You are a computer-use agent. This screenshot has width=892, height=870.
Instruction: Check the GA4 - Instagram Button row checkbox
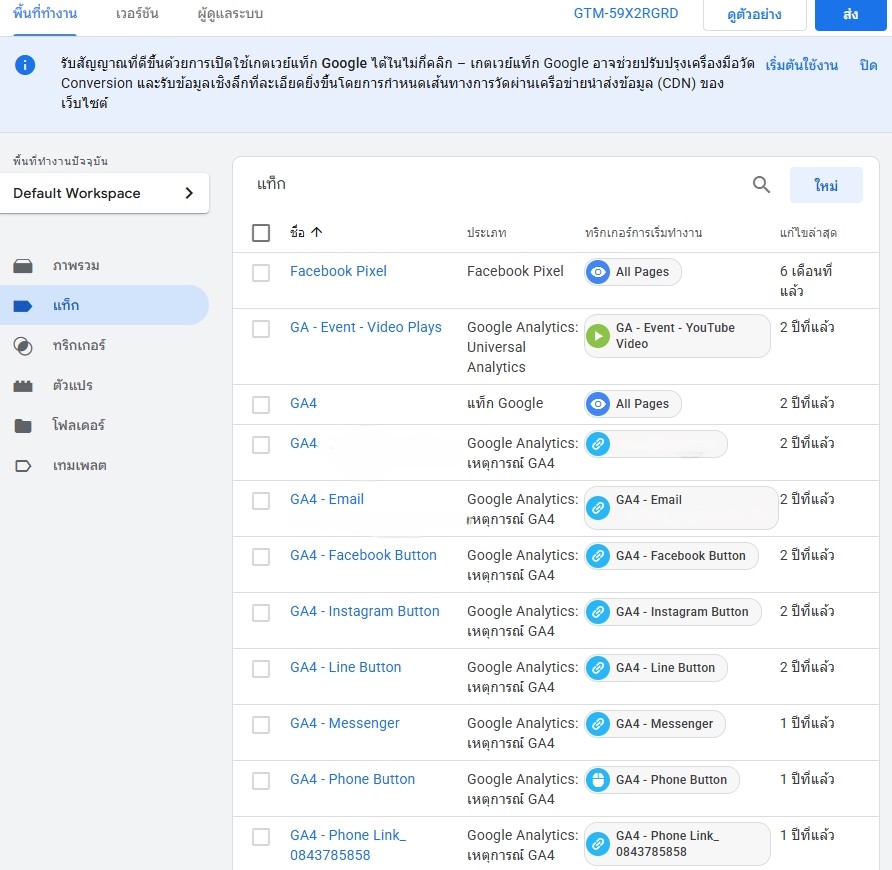[x=261, y=613]
